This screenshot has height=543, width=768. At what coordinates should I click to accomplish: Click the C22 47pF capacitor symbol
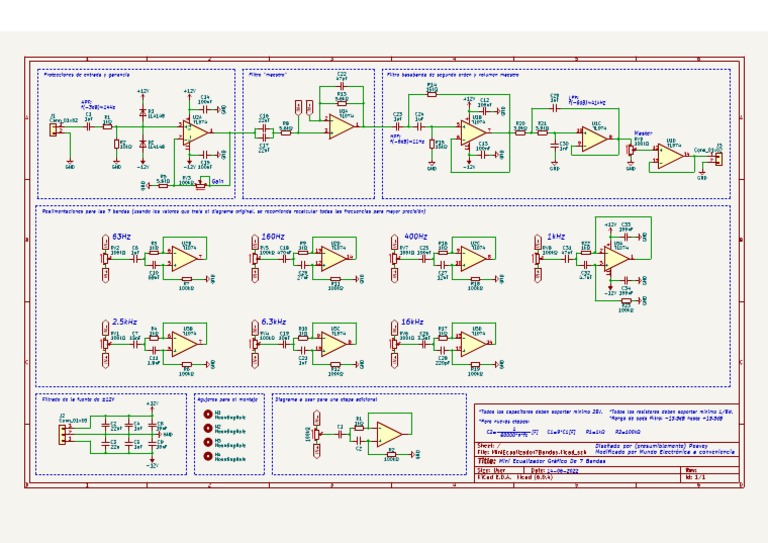click(x=341, y=87)
